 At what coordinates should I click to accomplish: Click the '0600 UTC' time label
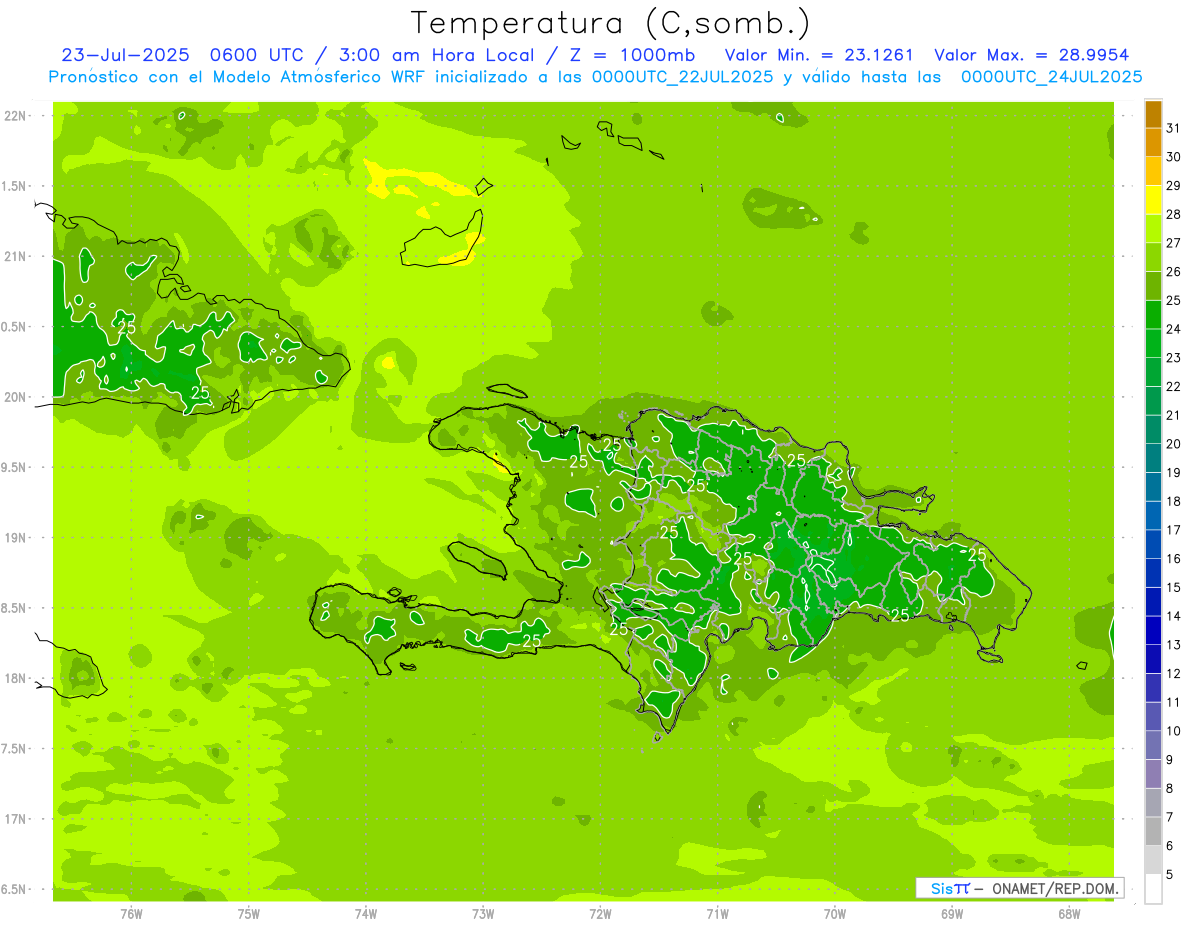[x=255, y=55]
